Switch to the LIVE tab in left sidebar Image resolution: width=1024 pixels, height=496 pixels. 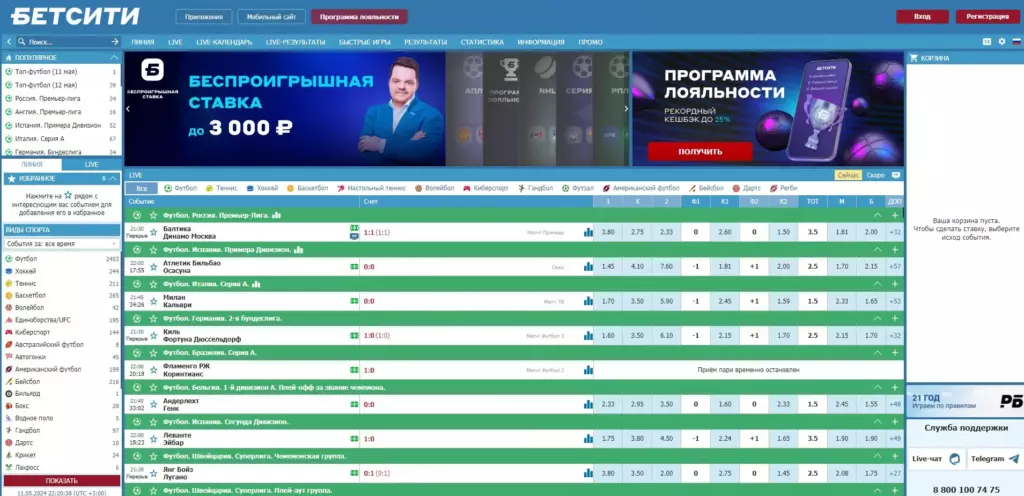pyautogui.click(x=91, y=164)
